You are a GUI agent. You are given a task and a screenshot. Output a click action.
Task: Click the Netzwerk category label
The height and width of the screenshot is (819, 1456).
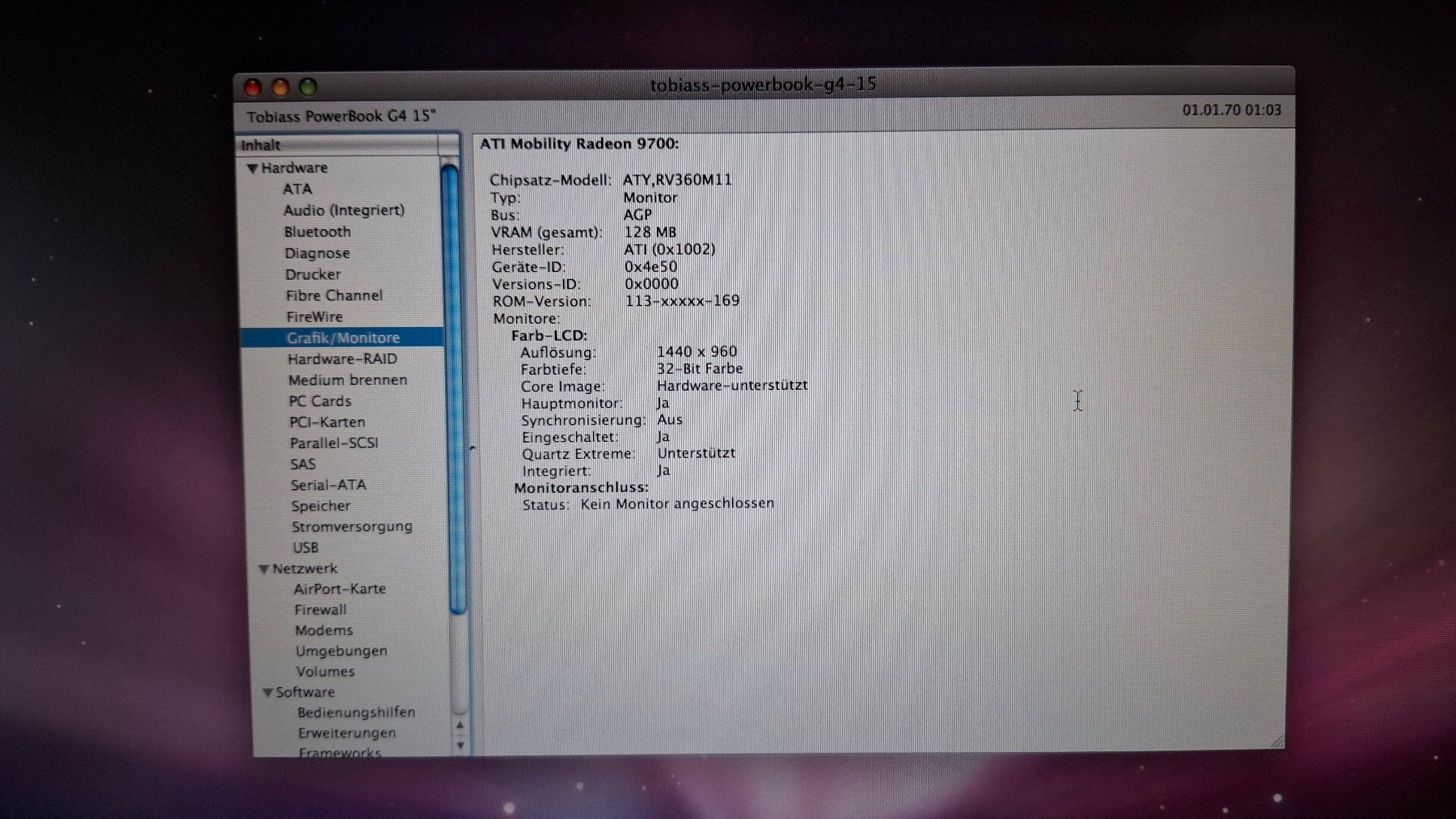305,569
